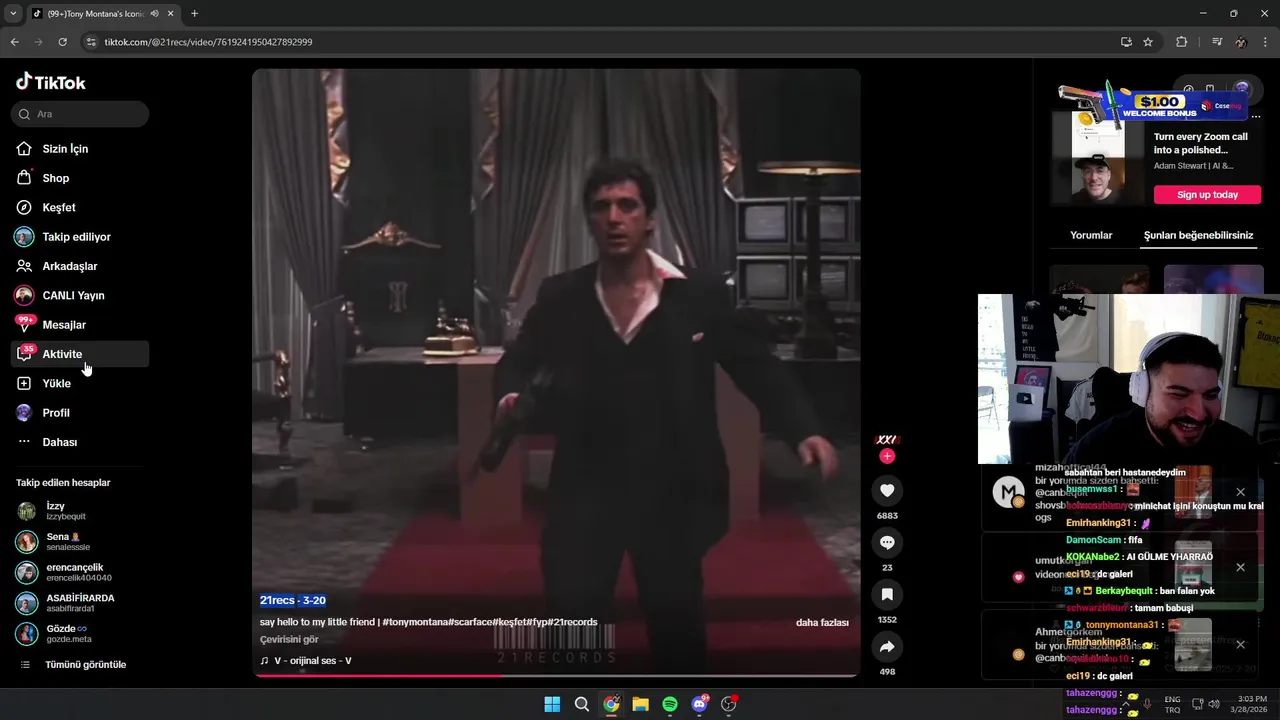
Task: Select Şunları beğenebilirsiniz tab
Action: click(1198, 236)
